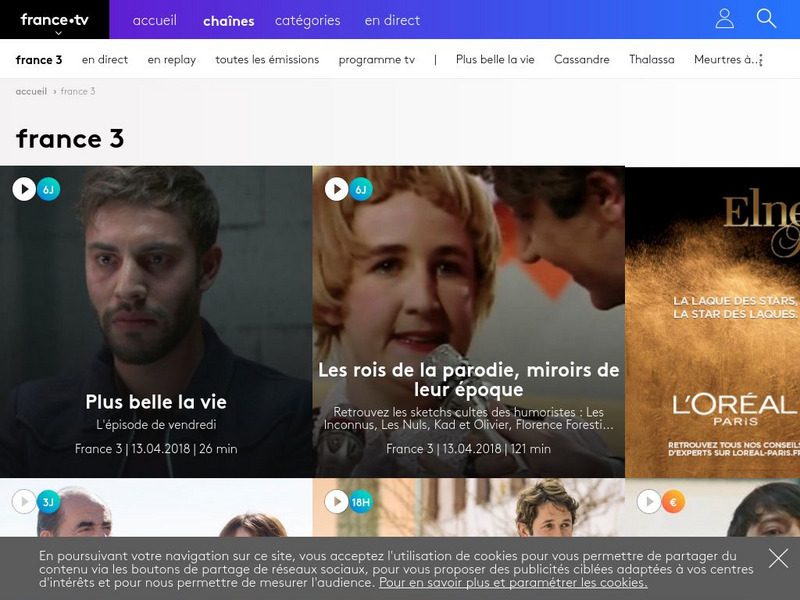Click the 'Retrouvez les sketchs cultes' description
The width and height of the screenshot is (800, 600).
point(468,418)
